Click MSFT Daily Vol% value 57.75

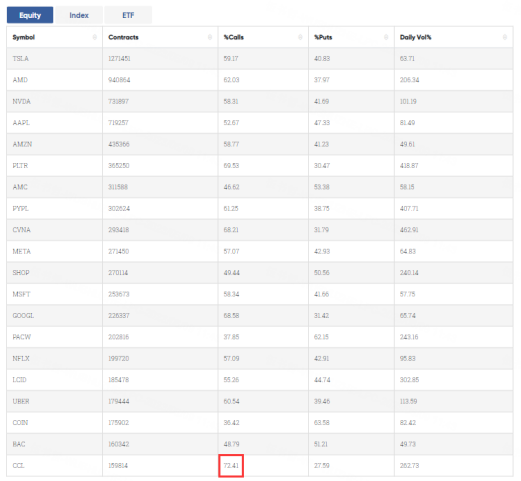pos(407,294)
